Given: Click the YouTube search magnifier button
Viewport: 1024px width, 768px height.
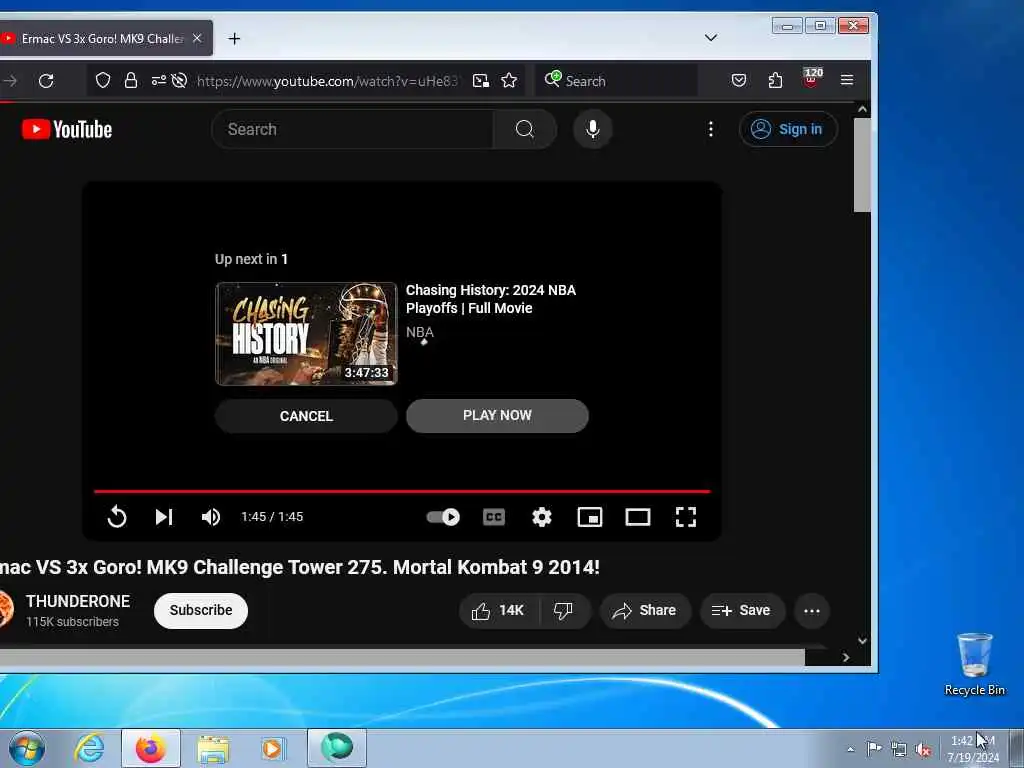Looking at the screenshot, I should pos(524,129).
